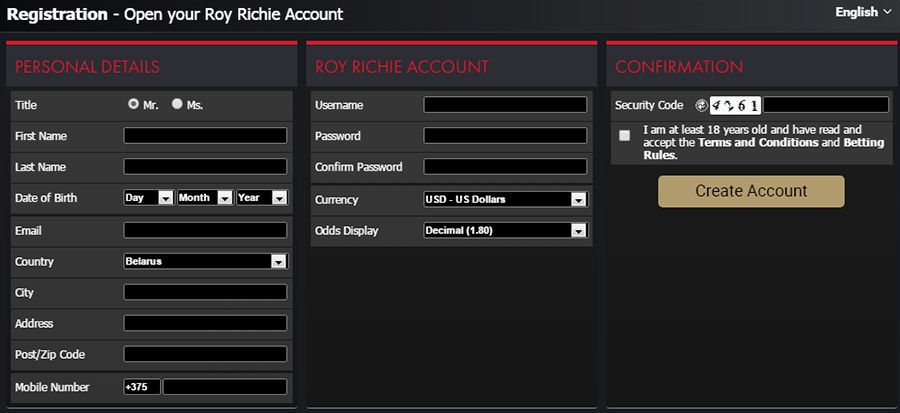Open the Day of birth dropdown
Viewport: 900px width, 413px height.
click(149, 198)
